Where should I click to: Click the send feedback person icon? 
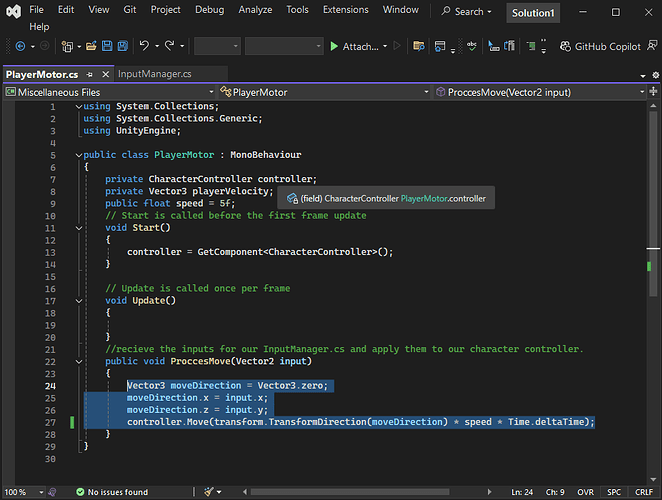pyautogui.click(x=652, y=46)
